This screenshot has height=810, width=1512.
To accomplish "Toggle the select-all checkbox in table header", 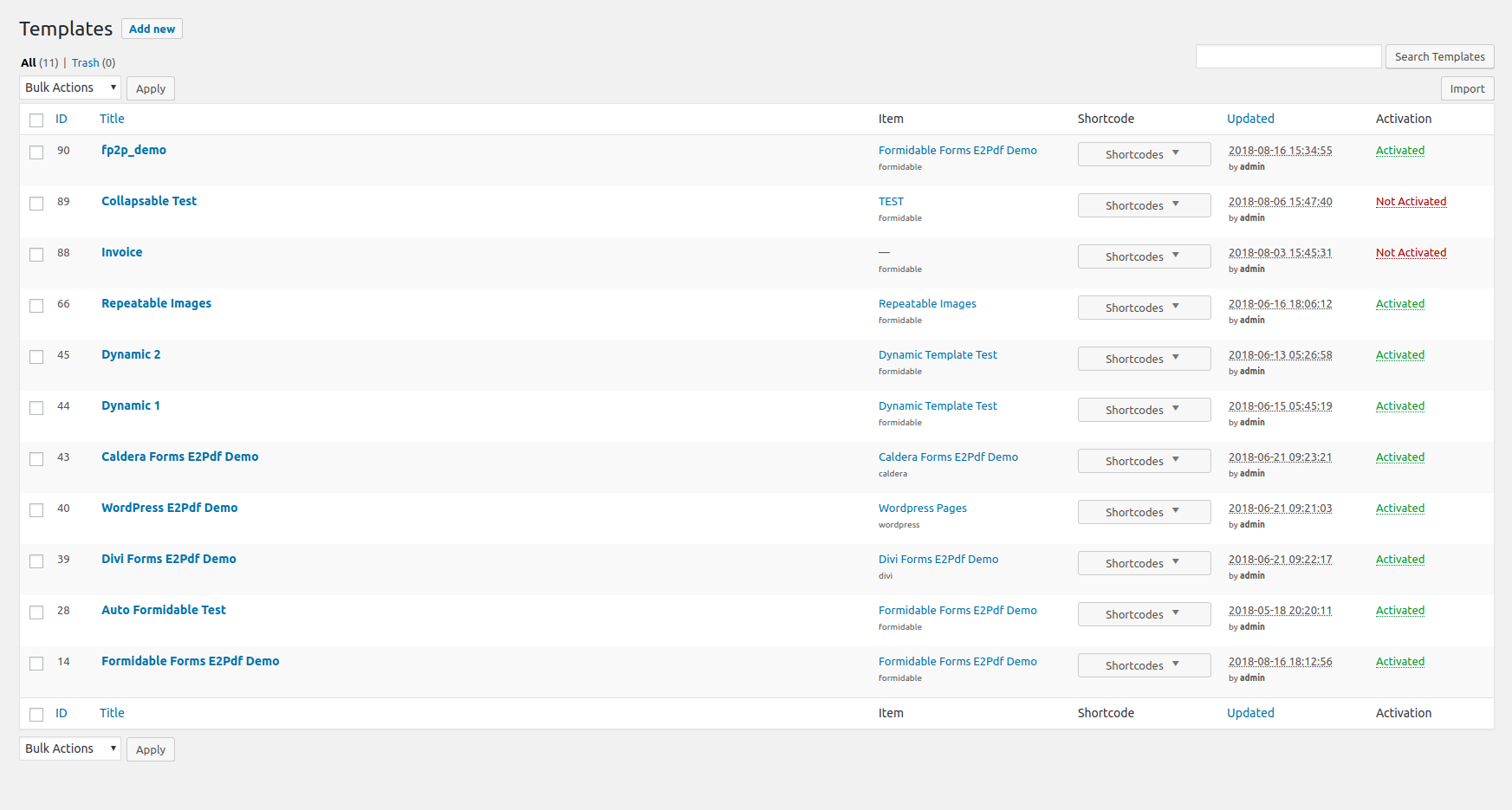I will tap(36, 120).
